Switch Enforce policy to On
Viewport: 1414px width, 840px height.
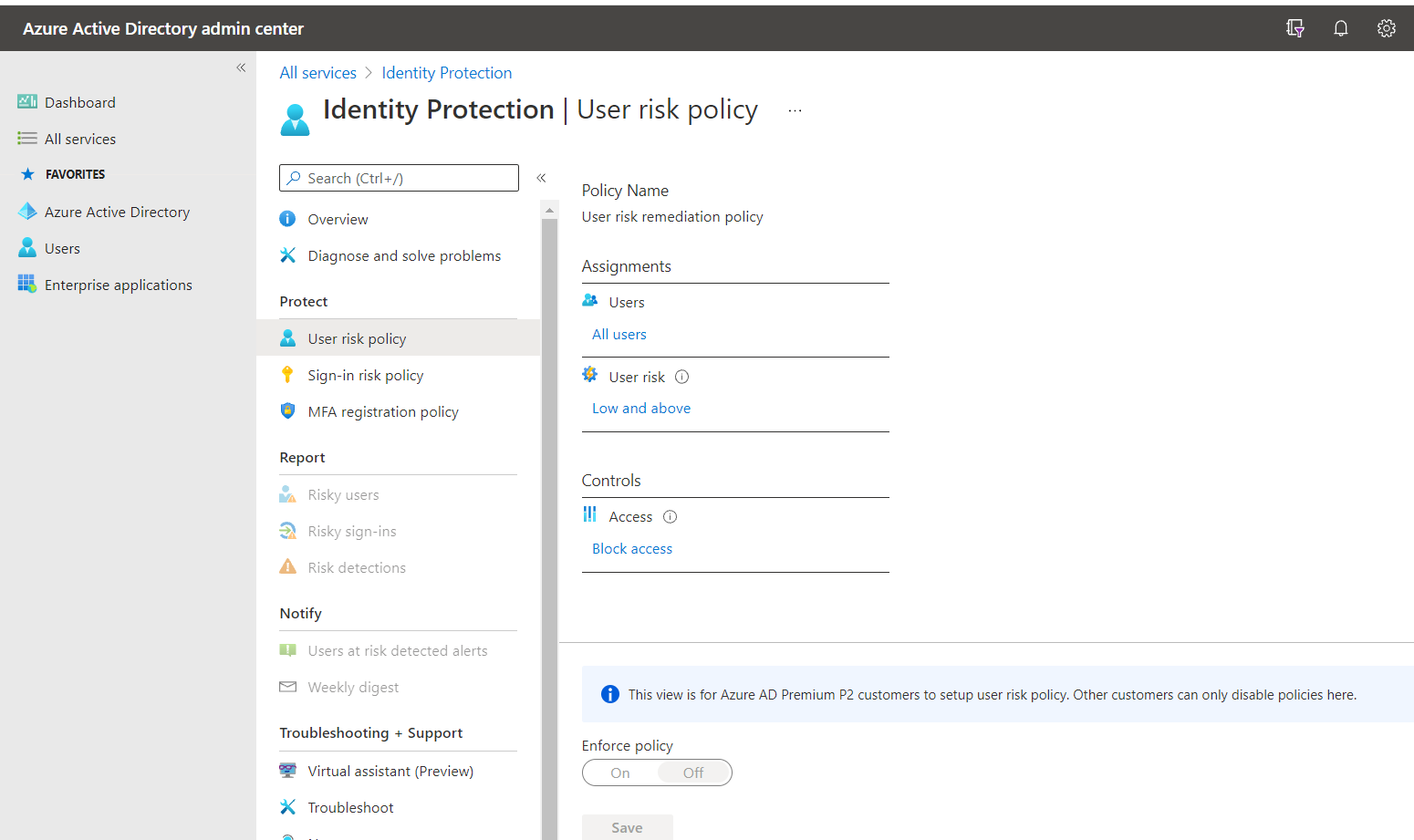point(620,773)
